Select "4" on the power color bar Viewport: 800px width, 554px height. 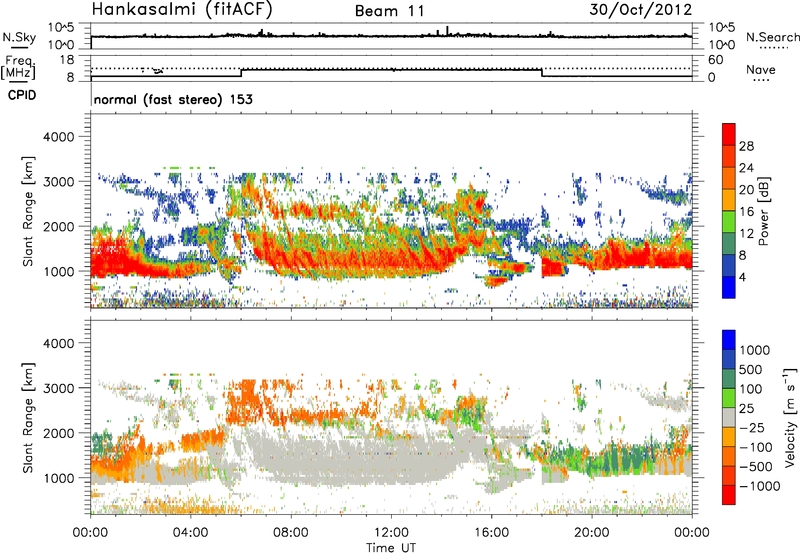[x=742, y=277]
